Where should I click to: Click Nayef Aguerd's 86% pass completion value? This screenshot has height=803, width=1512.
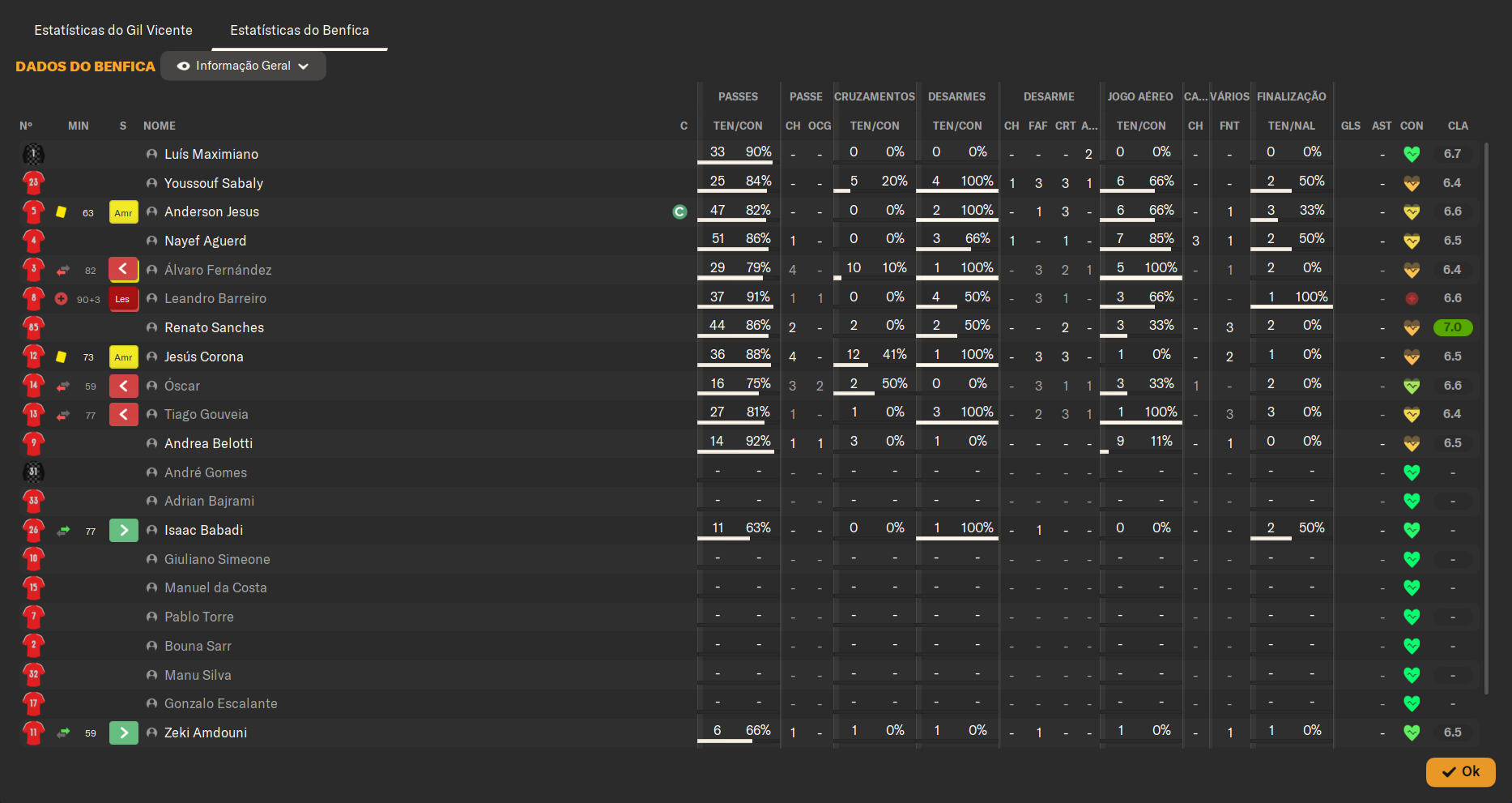coord(758,239)
